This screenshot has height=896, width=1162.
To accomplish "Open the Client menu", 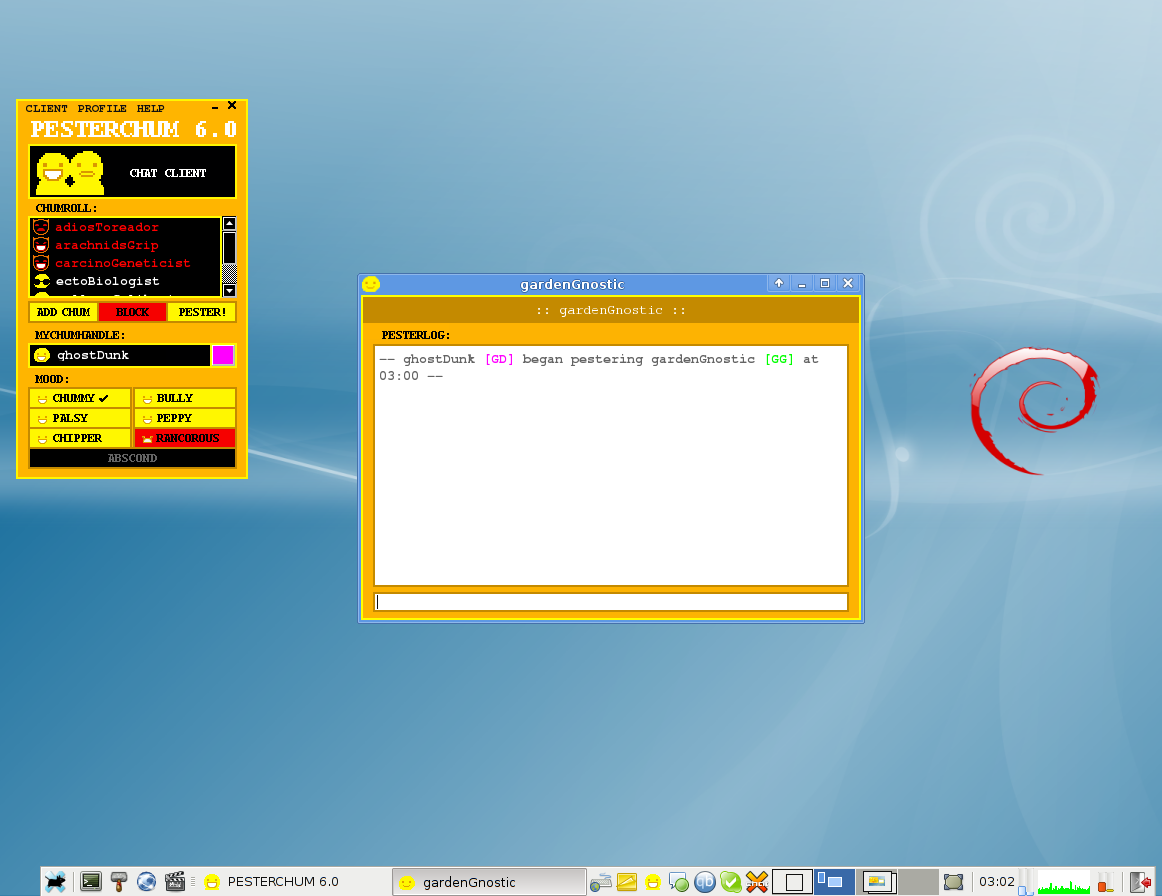I will [47, 108].
